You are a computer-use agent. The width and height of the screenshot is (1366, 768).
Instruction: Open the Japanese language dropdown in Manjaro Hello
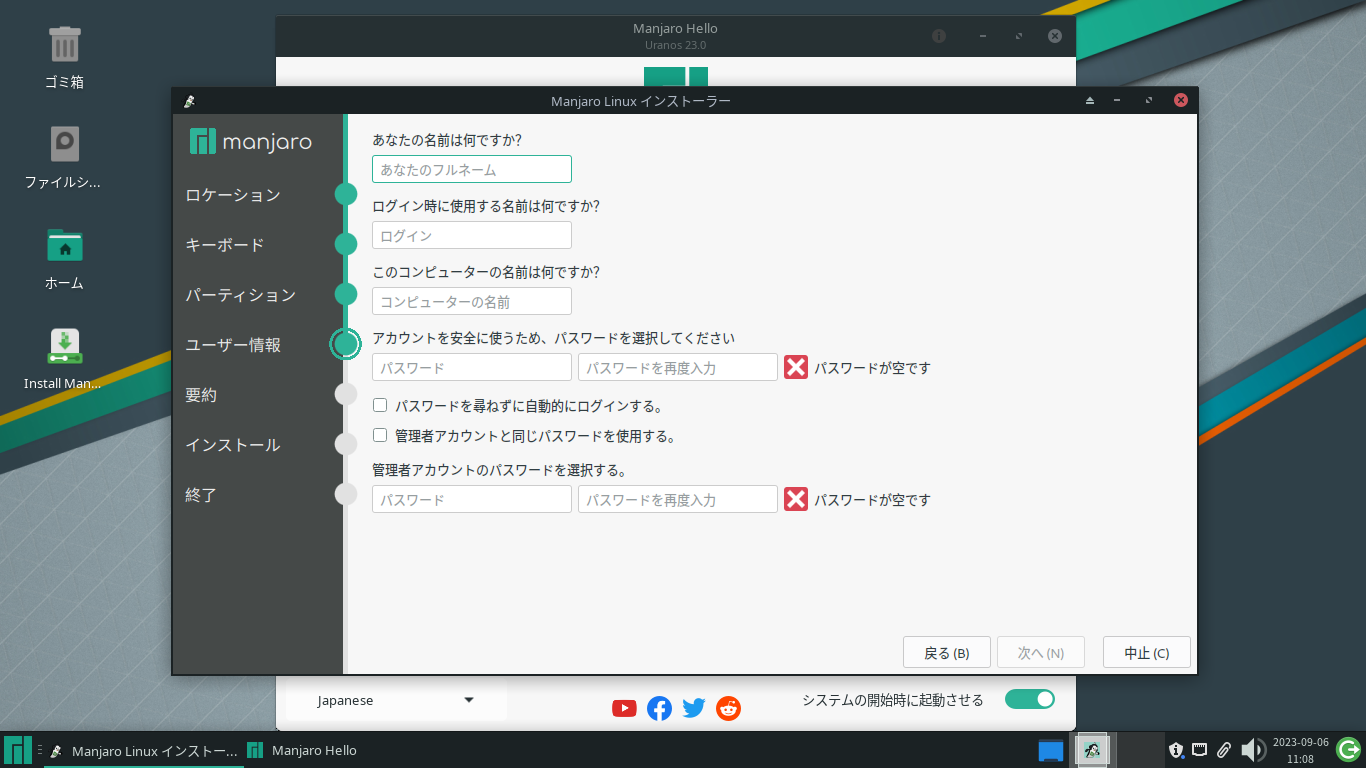point(395,700)
